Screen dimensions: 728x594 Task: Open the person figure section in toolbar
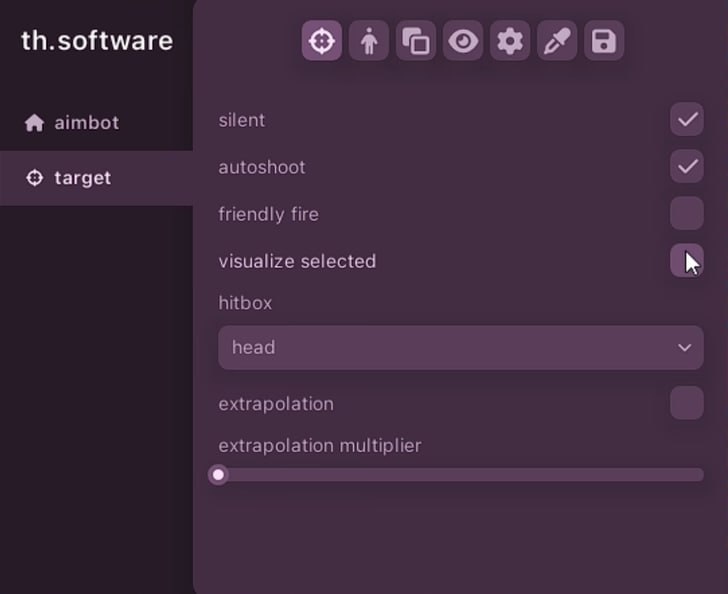click(369, 41)
